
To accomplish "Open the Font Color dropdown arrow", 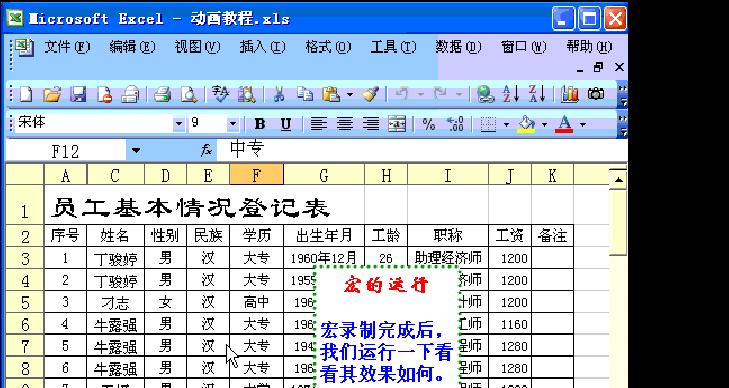I will pos(583,125).
